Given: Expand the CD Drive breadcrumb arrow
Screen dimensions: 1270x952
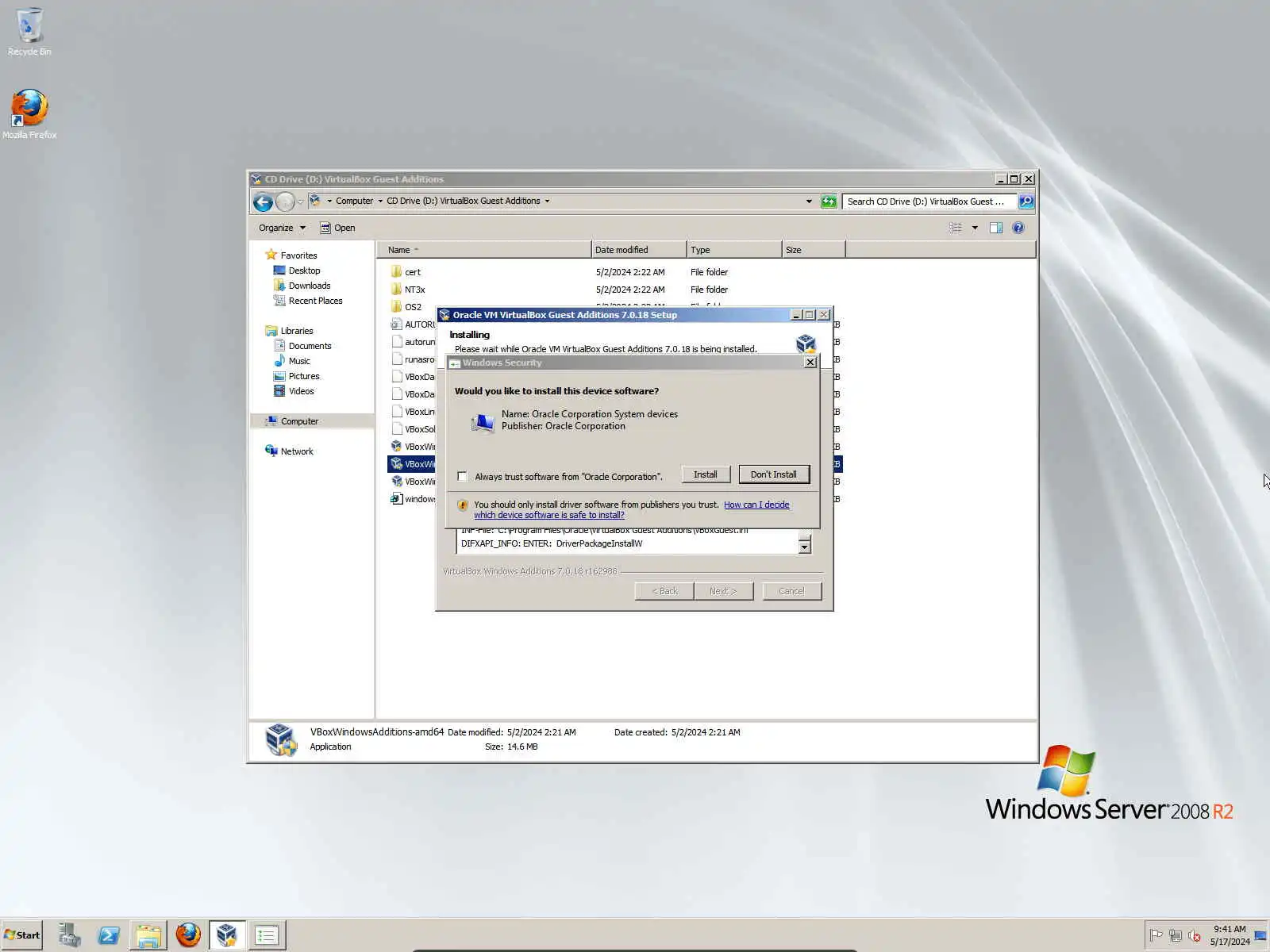Looking at the screenshot, I should 547,202.
